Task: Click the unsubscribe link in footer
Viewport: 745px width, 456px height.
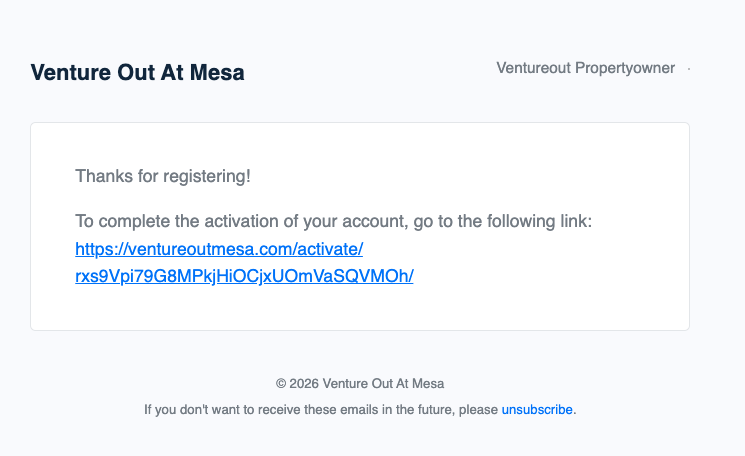Action: pyautogui.click(x=537, y=410)
